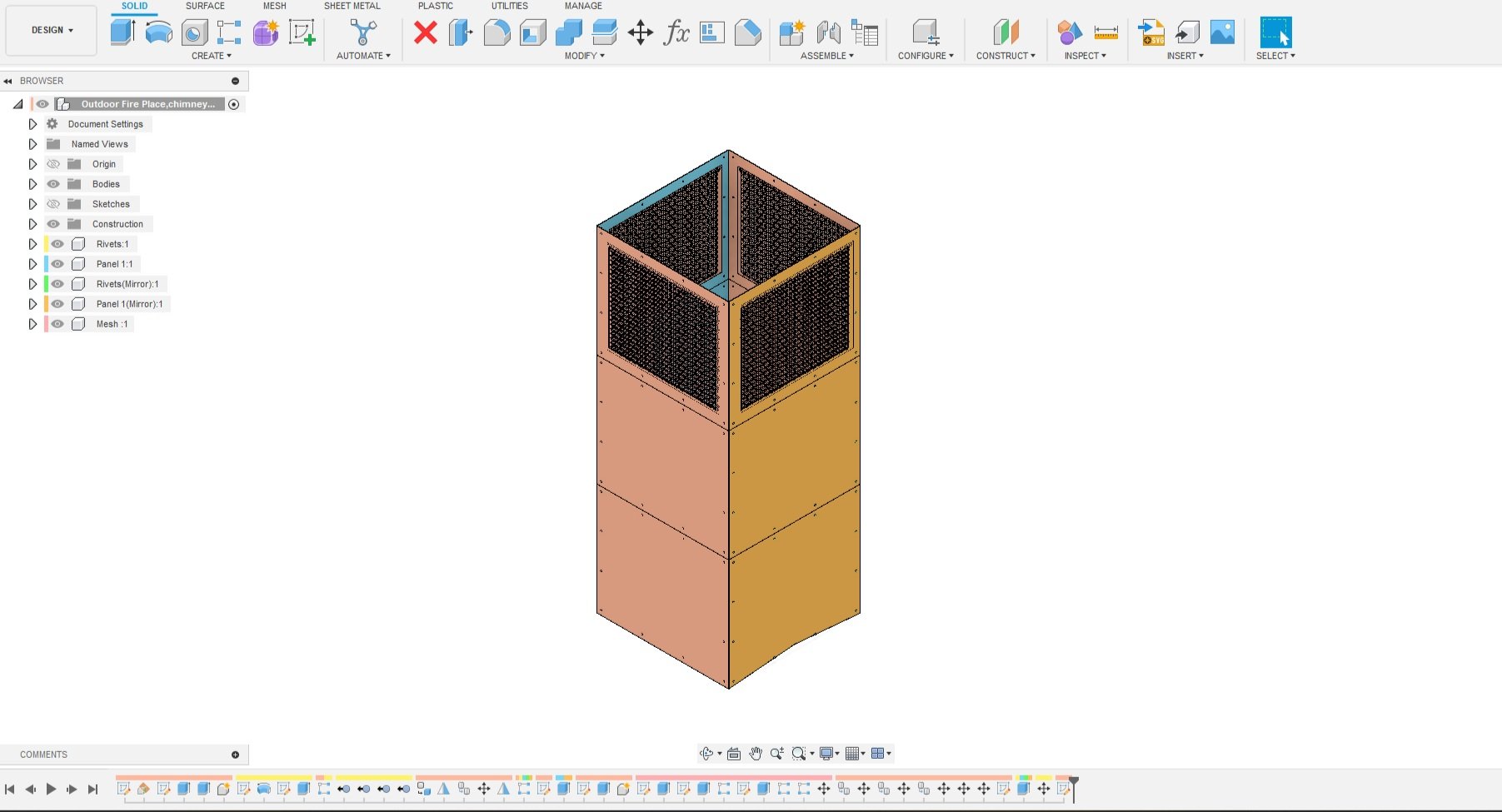Expand the Origin folder node
This screenshot has width=1502, height=812.
[32, 164]
